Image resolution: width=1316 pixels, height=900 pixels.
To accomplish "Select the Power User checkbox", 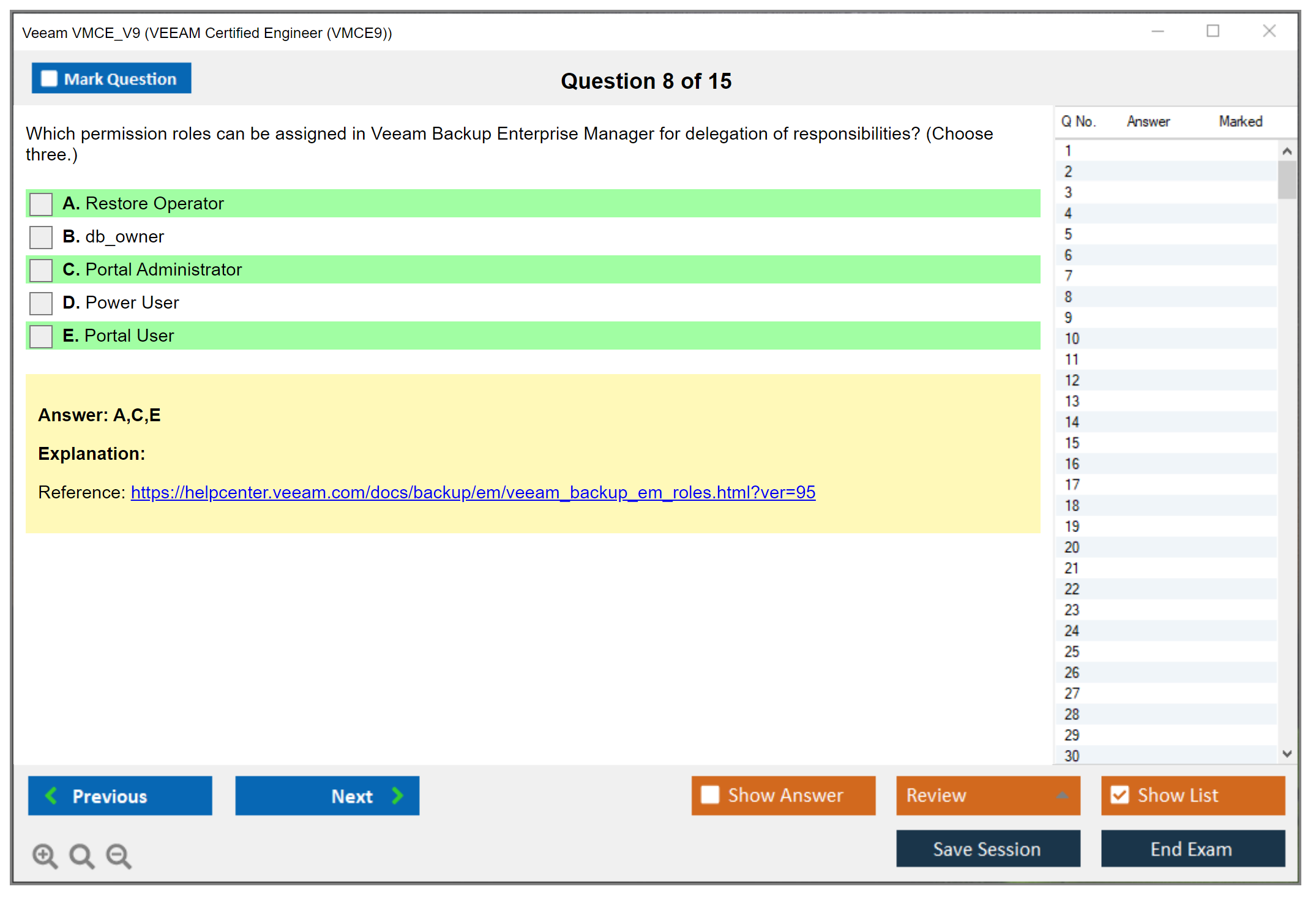I will coord(41,303).
